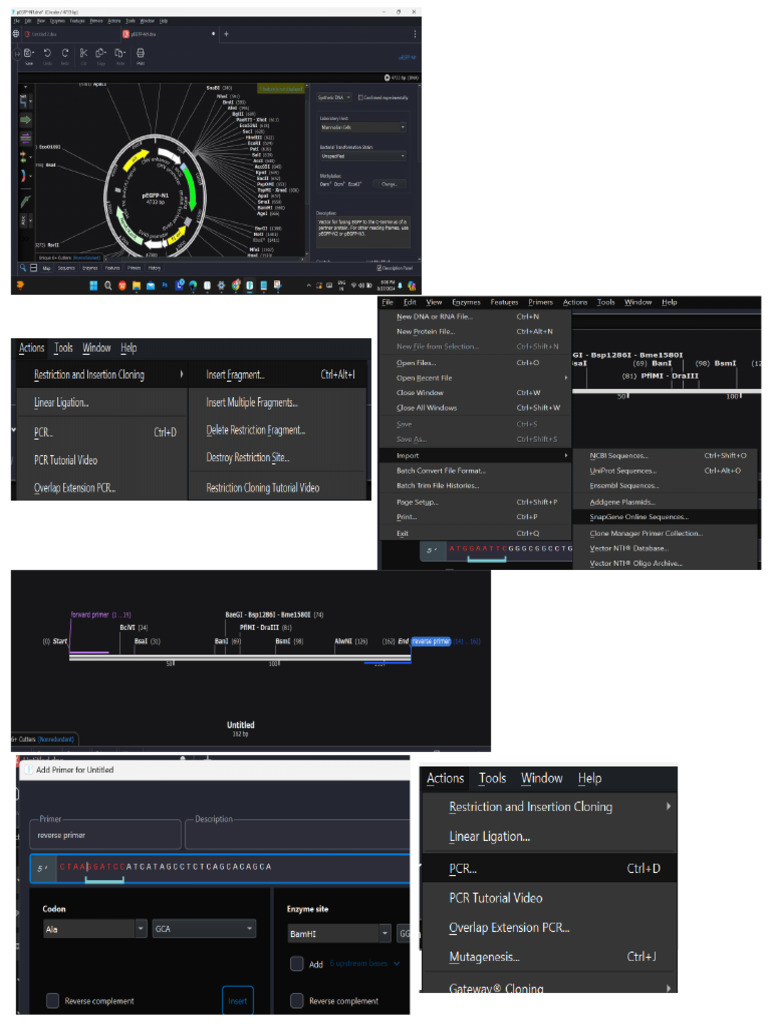Open the Bacterial Transformation Strain Unspecified dropdown
This screenshot has width=768, height=1024.
362,156
